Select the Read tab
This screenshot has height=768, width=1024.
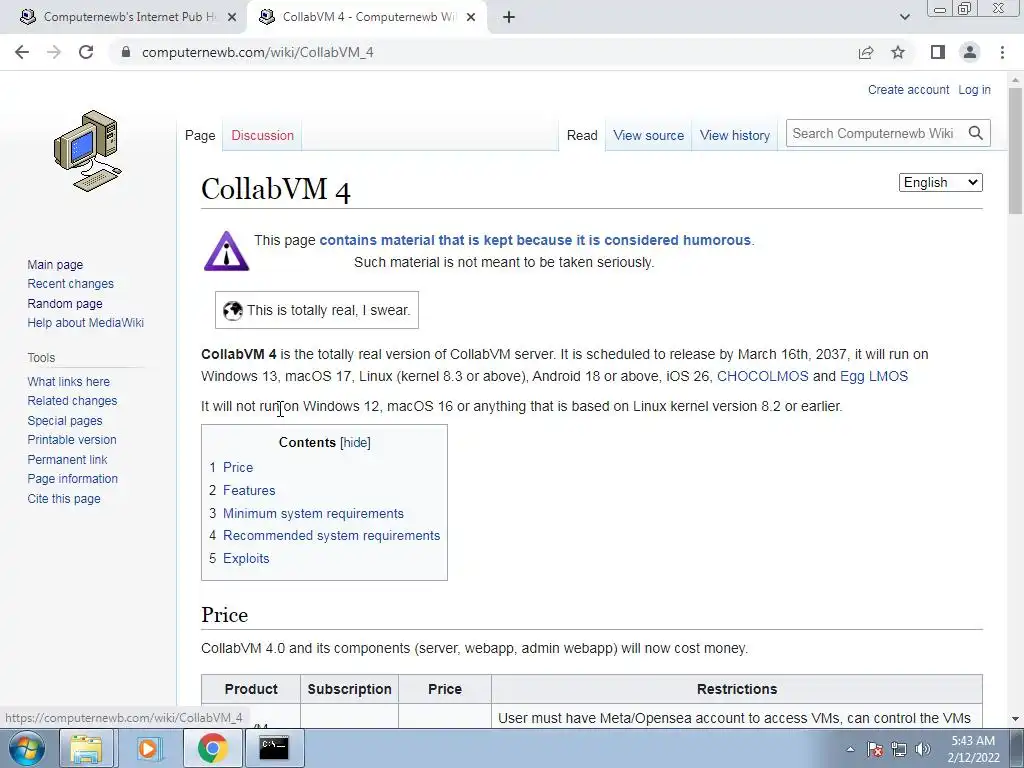coord(582,135)
